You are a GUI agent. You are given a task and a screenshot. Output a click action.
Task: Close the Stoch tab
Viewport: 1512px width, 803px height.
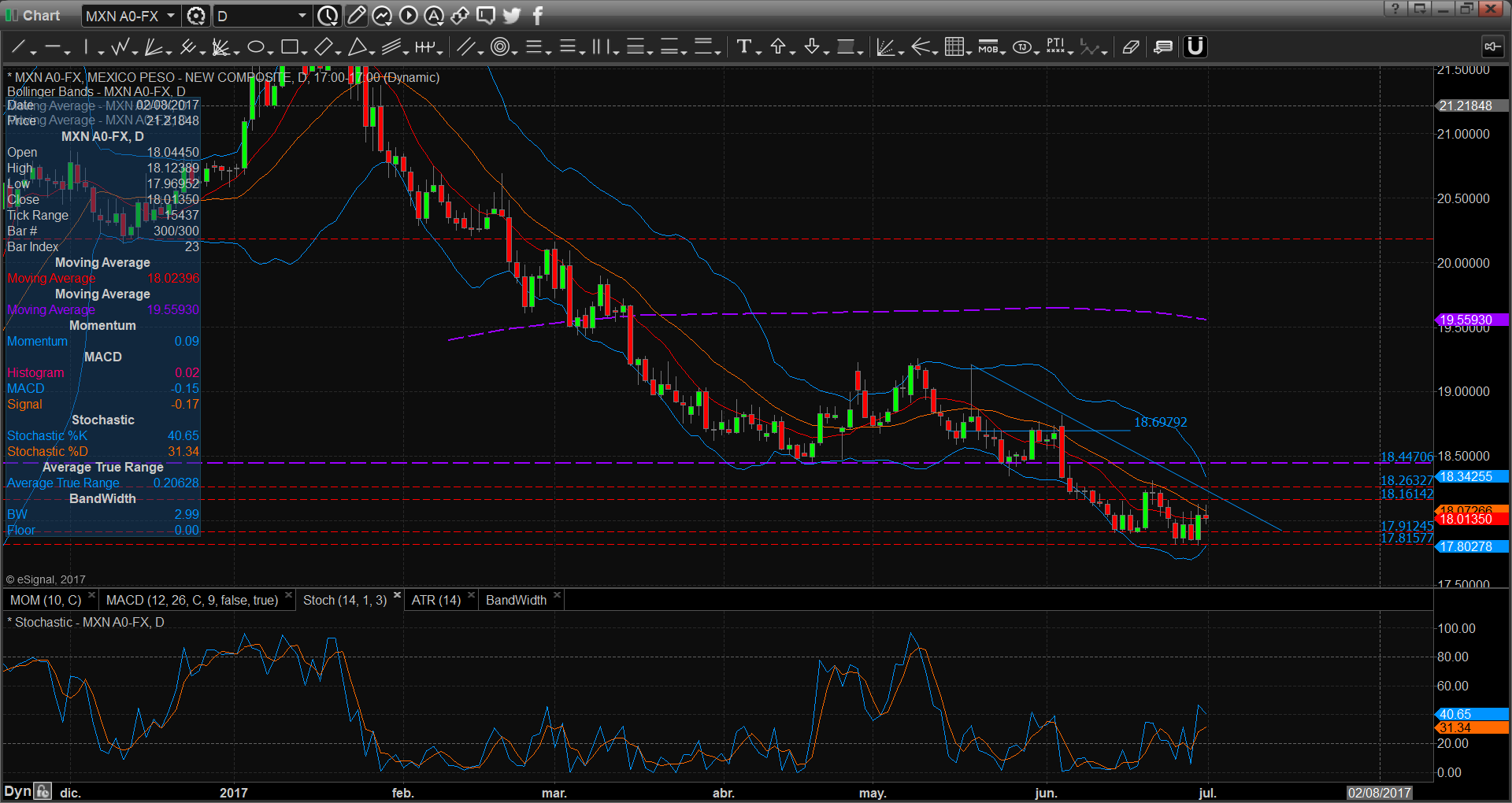click(397, 595)
